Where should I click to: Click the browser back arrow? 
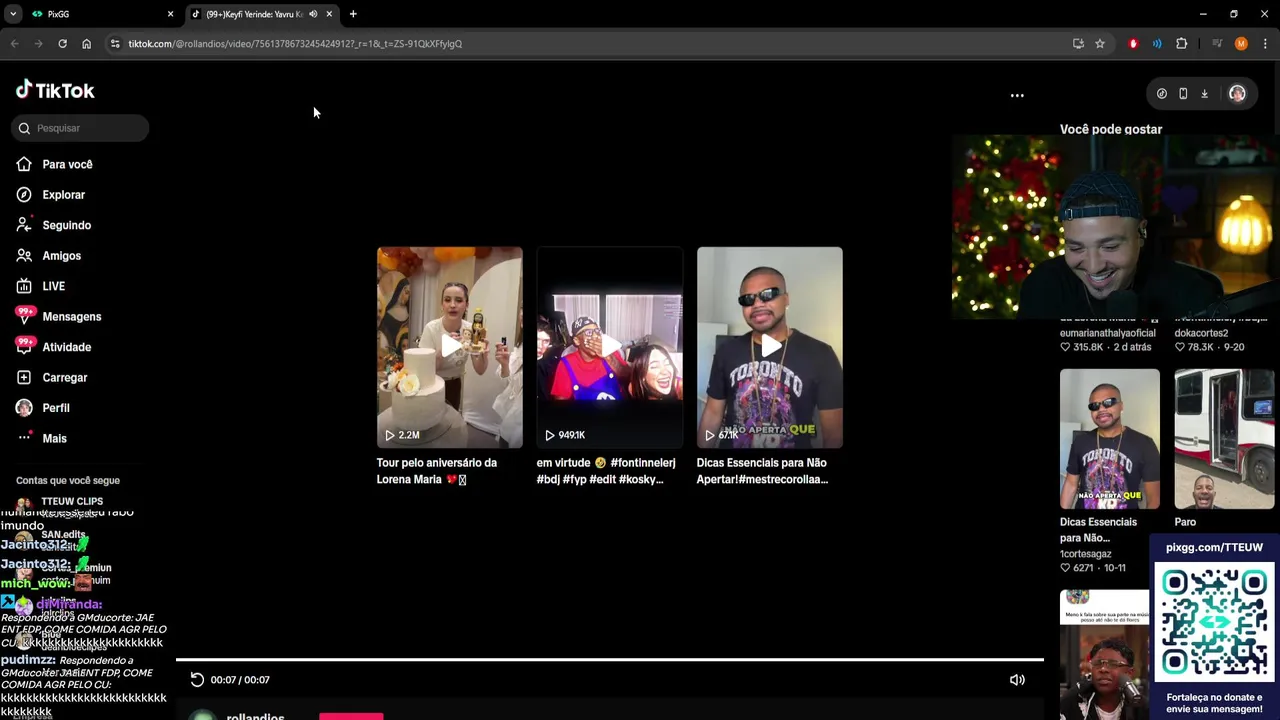click(15, 44)
